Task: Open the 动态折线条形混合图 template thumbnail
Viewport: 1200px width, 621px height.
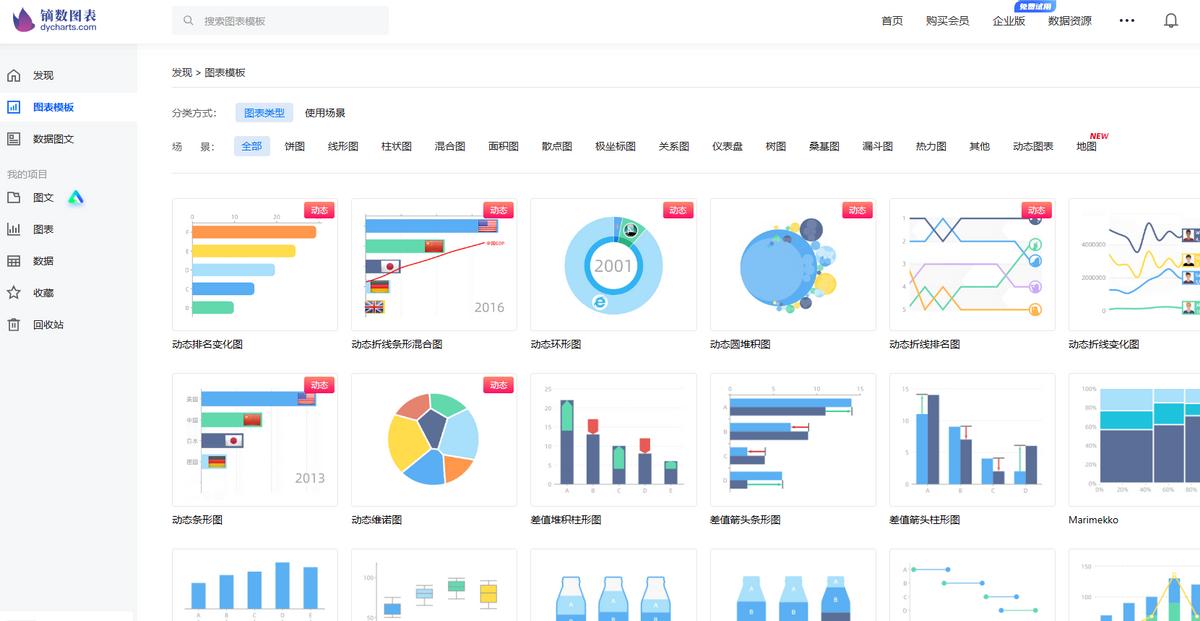Action: coord(434,264)
